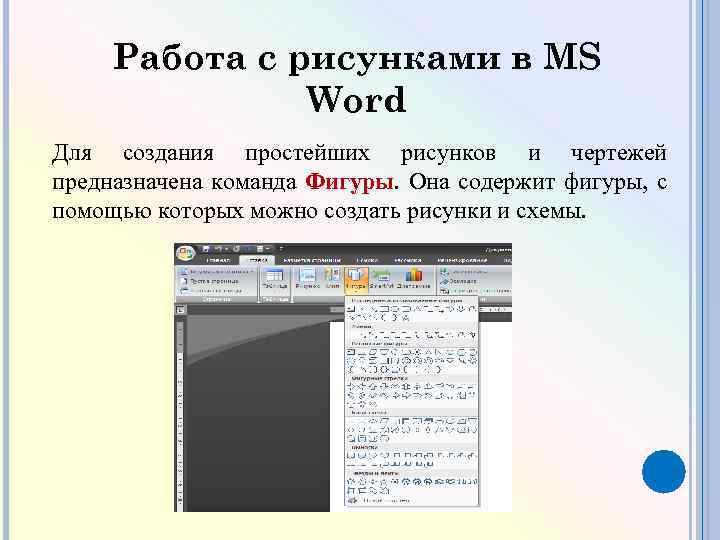Open the Ссылки ribbon tab

pyautogui.click(x=367, y=260)
